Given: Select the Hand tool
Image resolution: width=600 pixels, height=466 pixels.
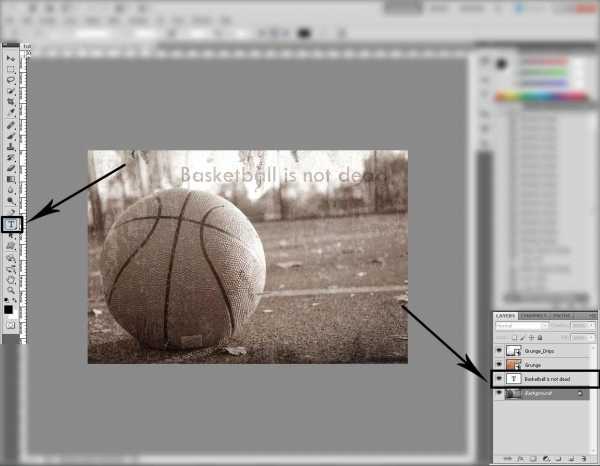Looking at the screenshot, I should (11, 280).
